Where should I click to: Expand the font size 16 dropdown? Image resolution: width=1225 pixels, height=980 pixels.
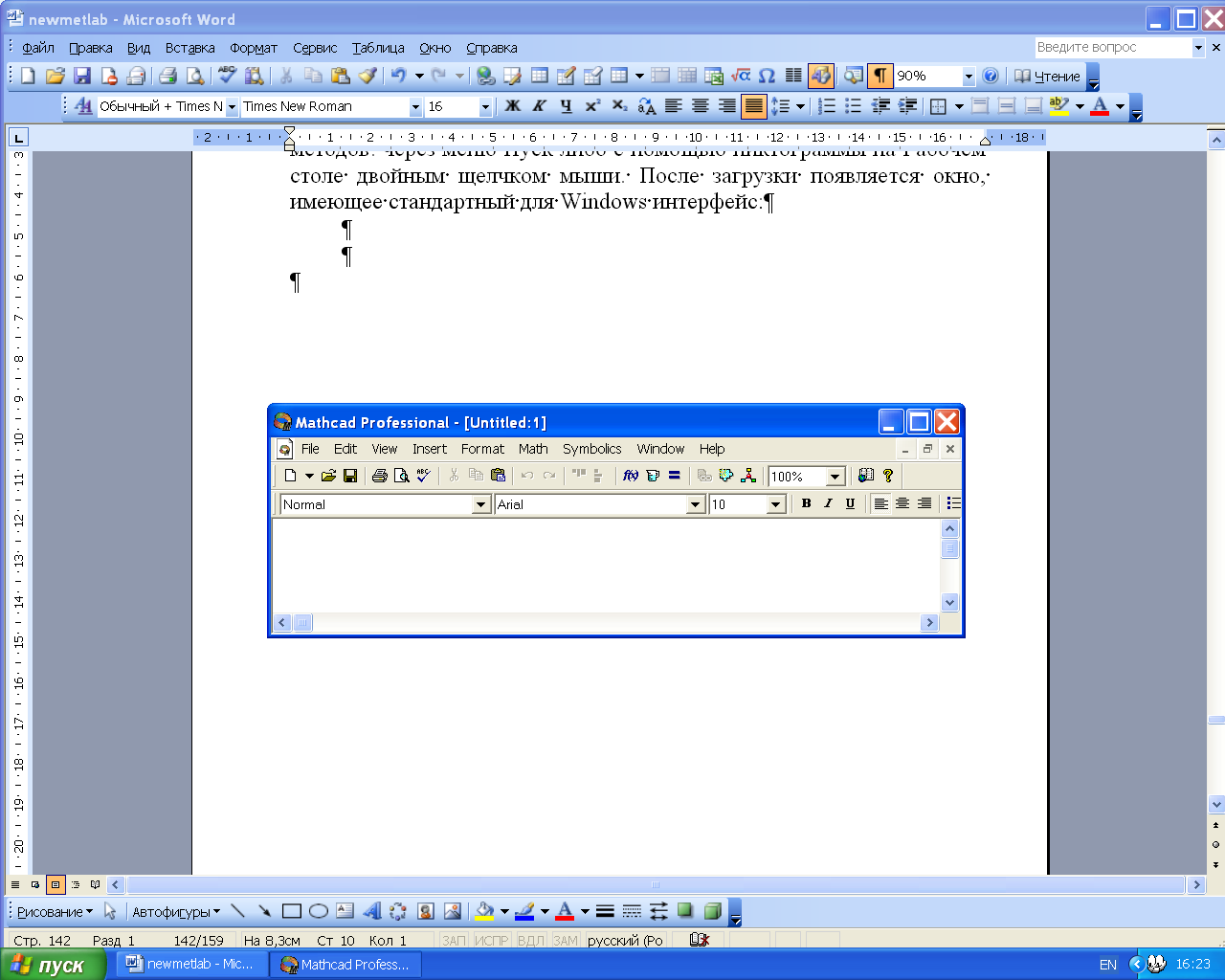pyautogui.click(x=485, y=107)
